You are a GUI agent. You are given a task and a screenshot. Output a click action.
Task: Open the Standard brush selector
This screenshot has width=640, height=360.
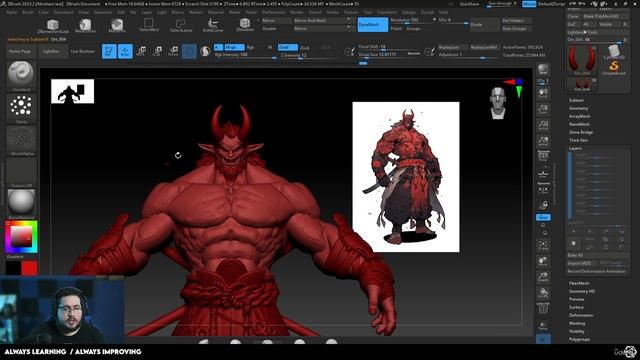[x=21, y=76]
